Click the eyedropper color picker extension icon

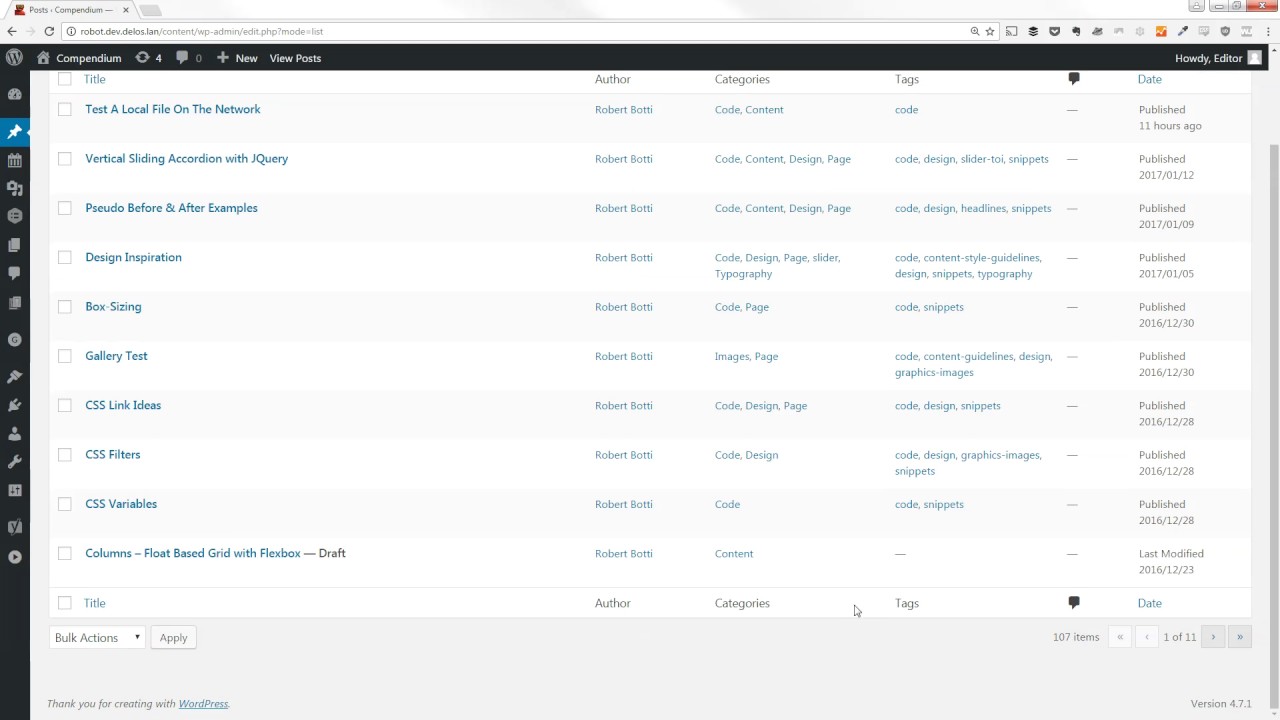click(x=1183, y=31)
